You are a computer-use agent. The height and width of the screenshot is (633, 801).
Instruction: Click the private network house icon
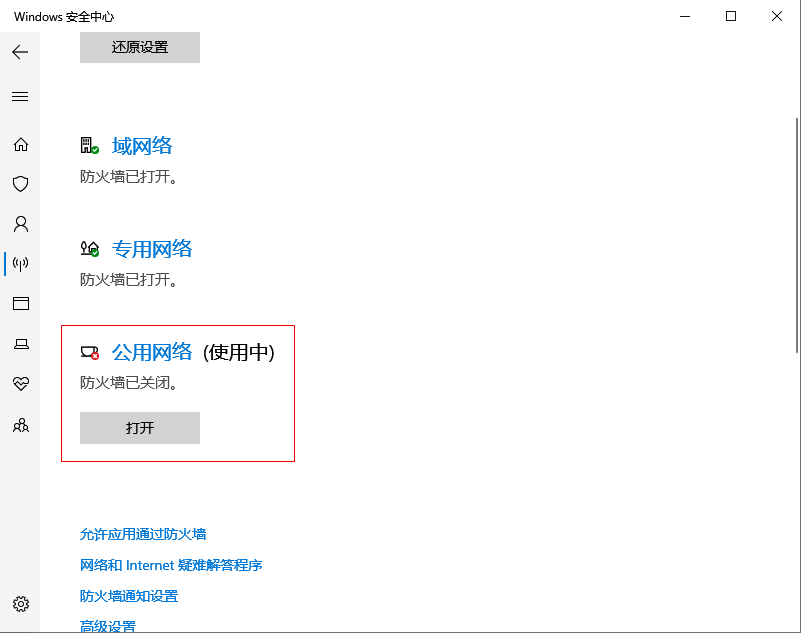89,249
